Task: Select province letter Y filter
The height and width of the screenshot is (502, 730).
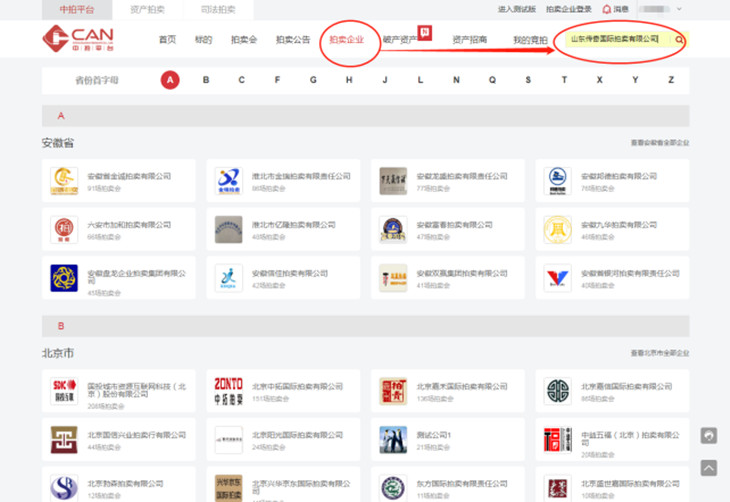Action: coord(635,80)
